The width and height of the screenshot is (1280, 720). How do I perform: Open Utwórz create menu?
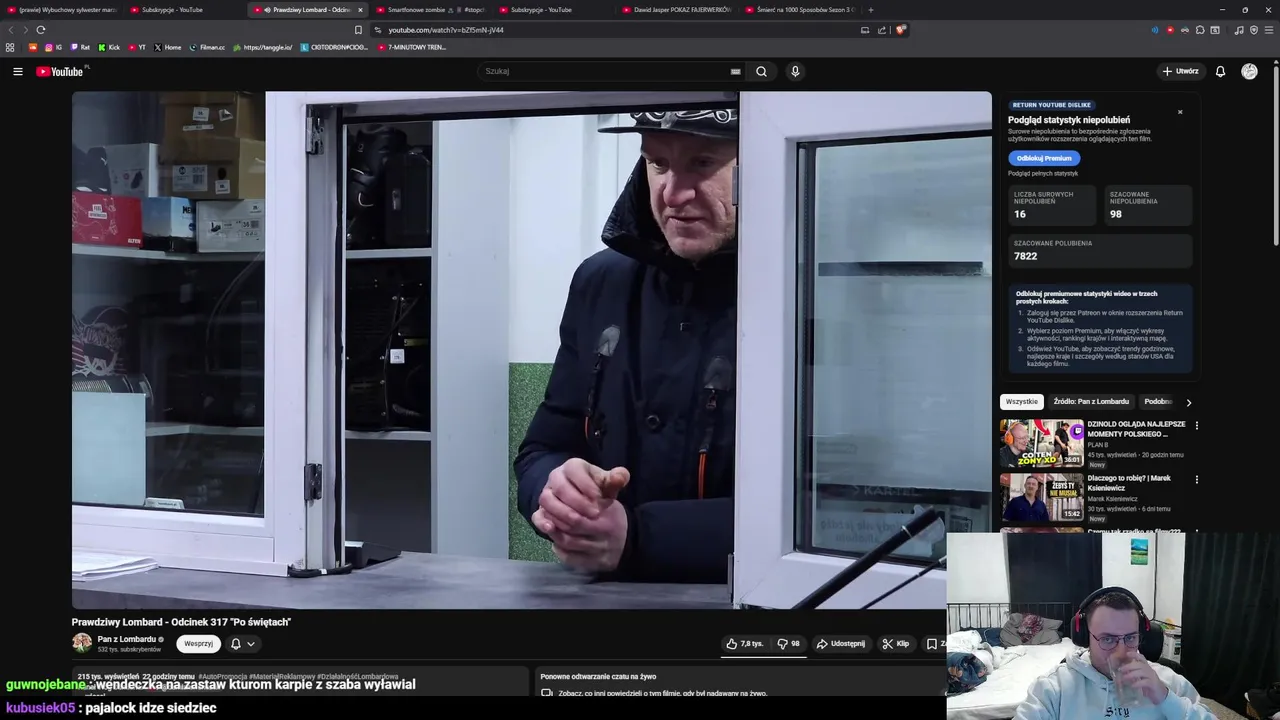click(1181, 71)
